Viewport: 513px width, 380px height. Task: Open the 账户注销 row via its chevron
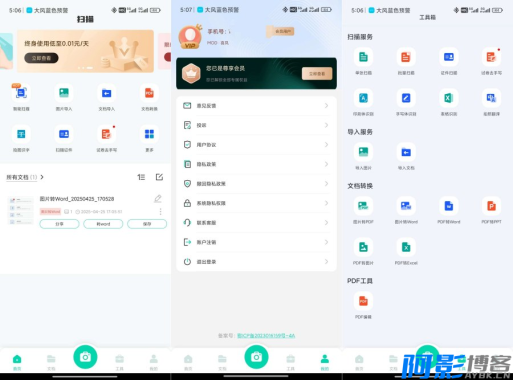point(326,242)
